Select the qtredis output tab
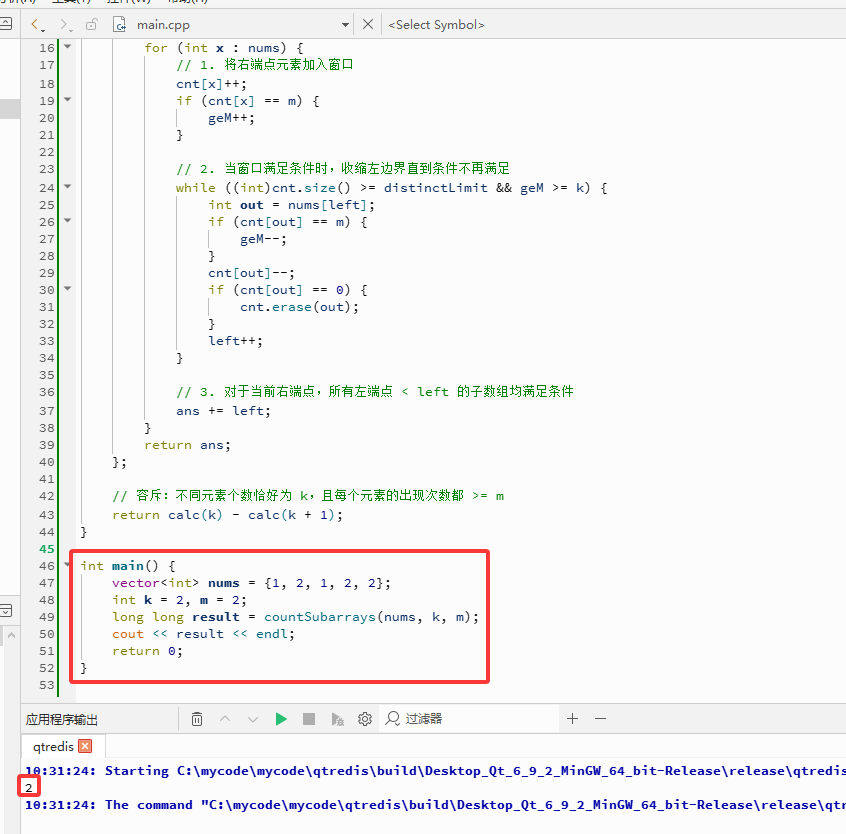 [x=53, y=747]
